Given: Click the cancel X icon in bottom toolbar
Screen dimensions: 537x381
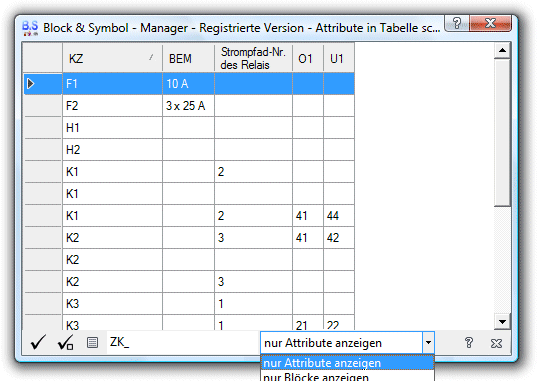Looking at the screenshot, I should click(496, 343).
